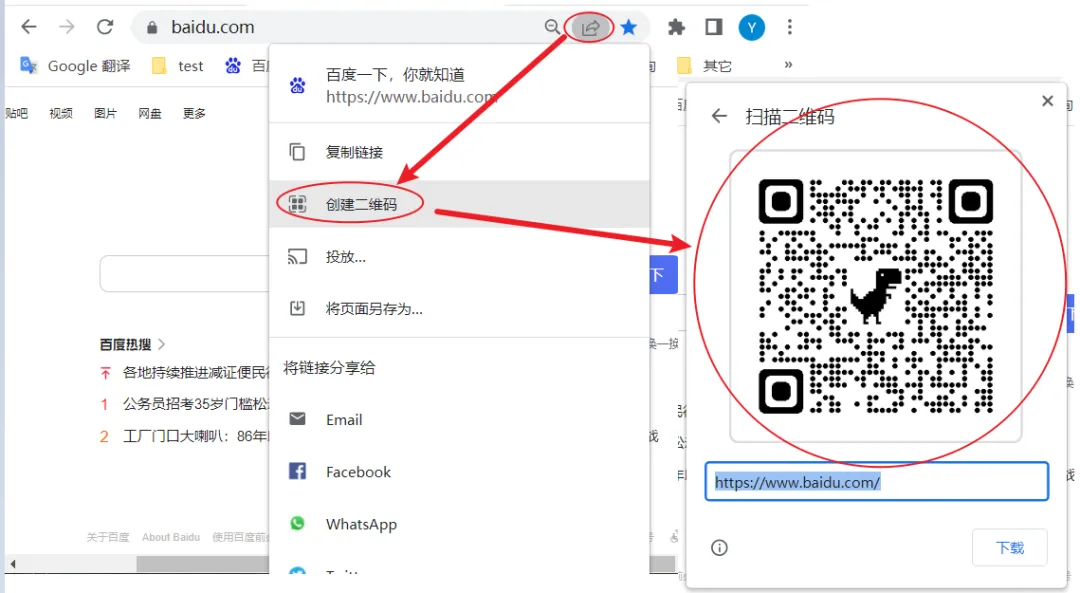The width and height of the screenshot is (1080, 593).
Task: Click the Email icon under 将链接分享给
Action: [x=299, y=419]
